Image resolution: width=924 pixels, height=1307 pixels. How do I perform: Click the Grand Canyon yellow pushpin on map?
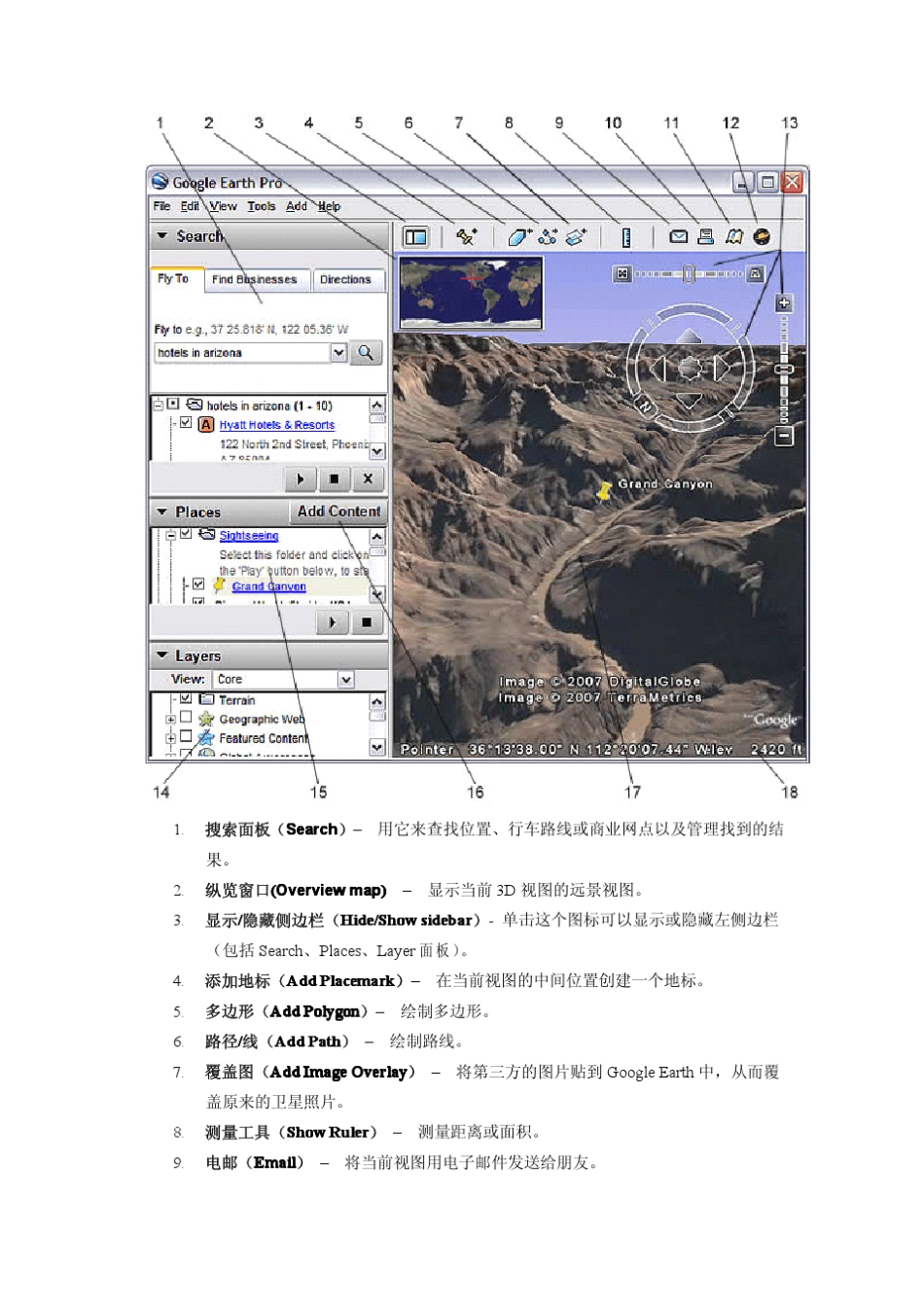coord(604,491)
